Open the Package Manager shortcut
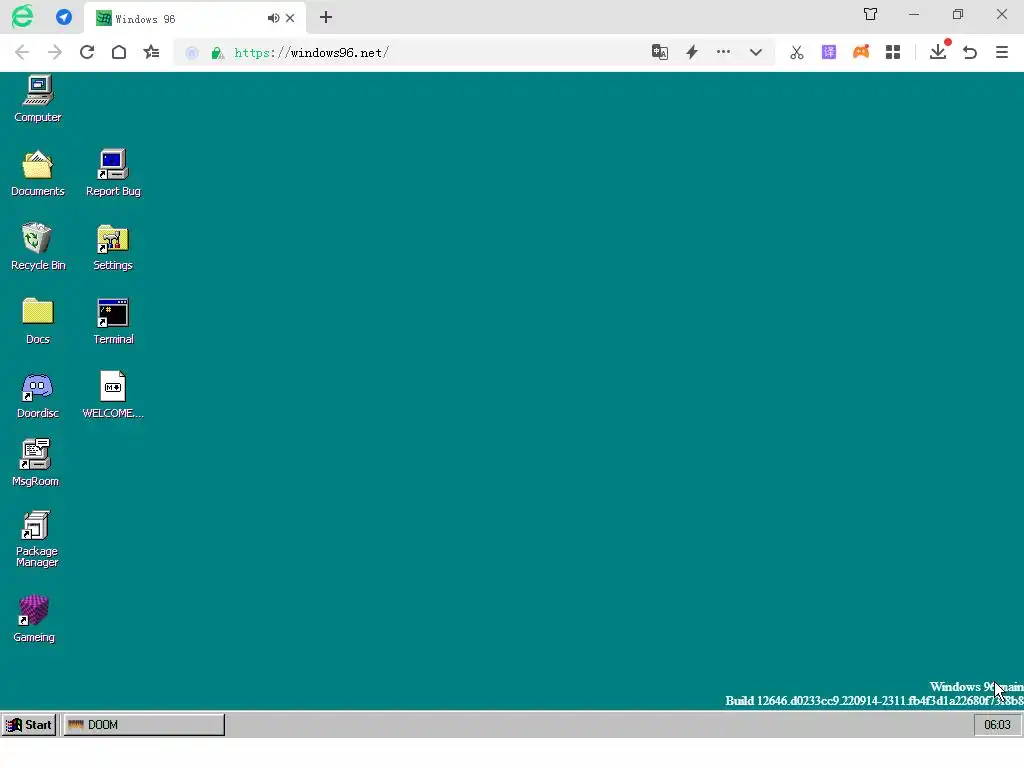The image size is (1024, 768). pyautogui.click(x=37, y=539)
